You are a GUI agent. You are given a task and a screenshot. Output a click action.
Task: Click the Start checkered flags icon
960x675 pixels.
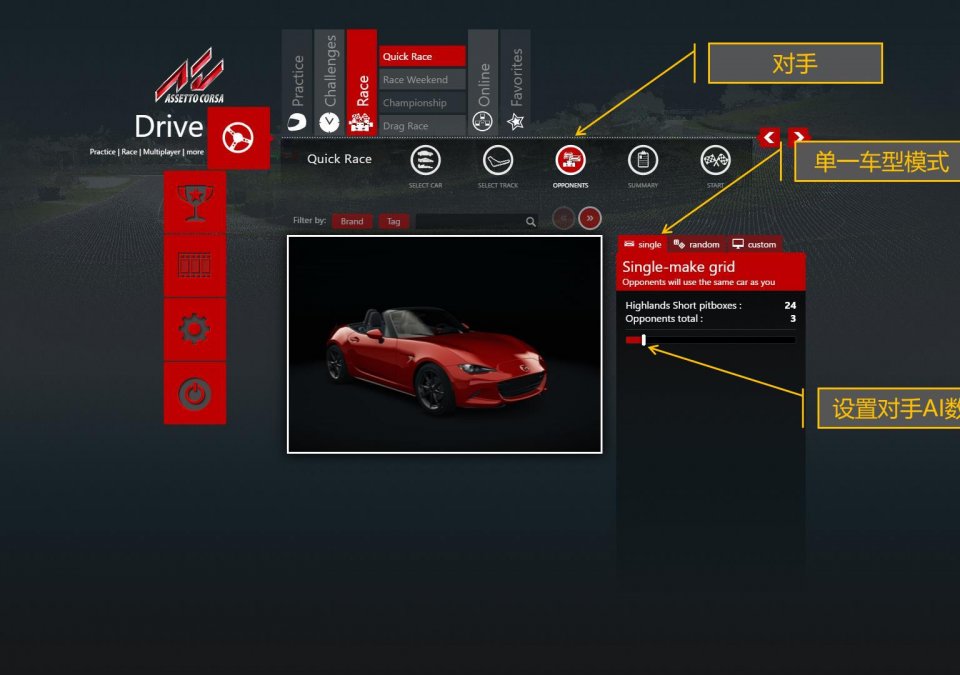(715, 160)
